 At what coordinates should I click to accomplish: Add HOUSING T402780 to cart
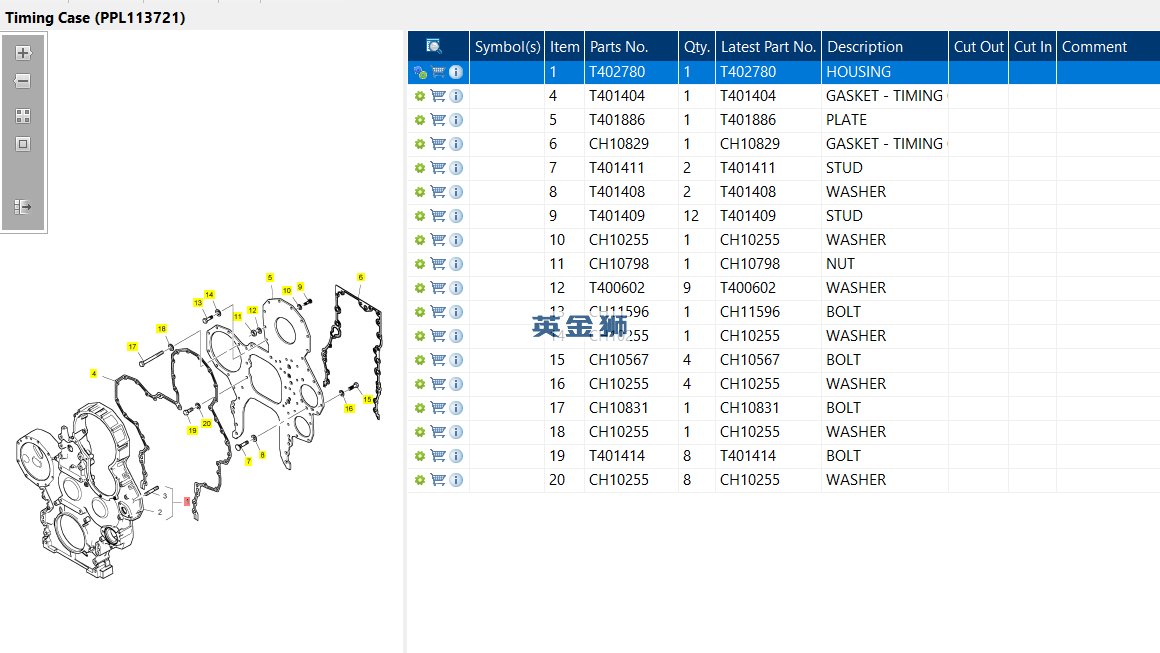click(x=439, y=72)
